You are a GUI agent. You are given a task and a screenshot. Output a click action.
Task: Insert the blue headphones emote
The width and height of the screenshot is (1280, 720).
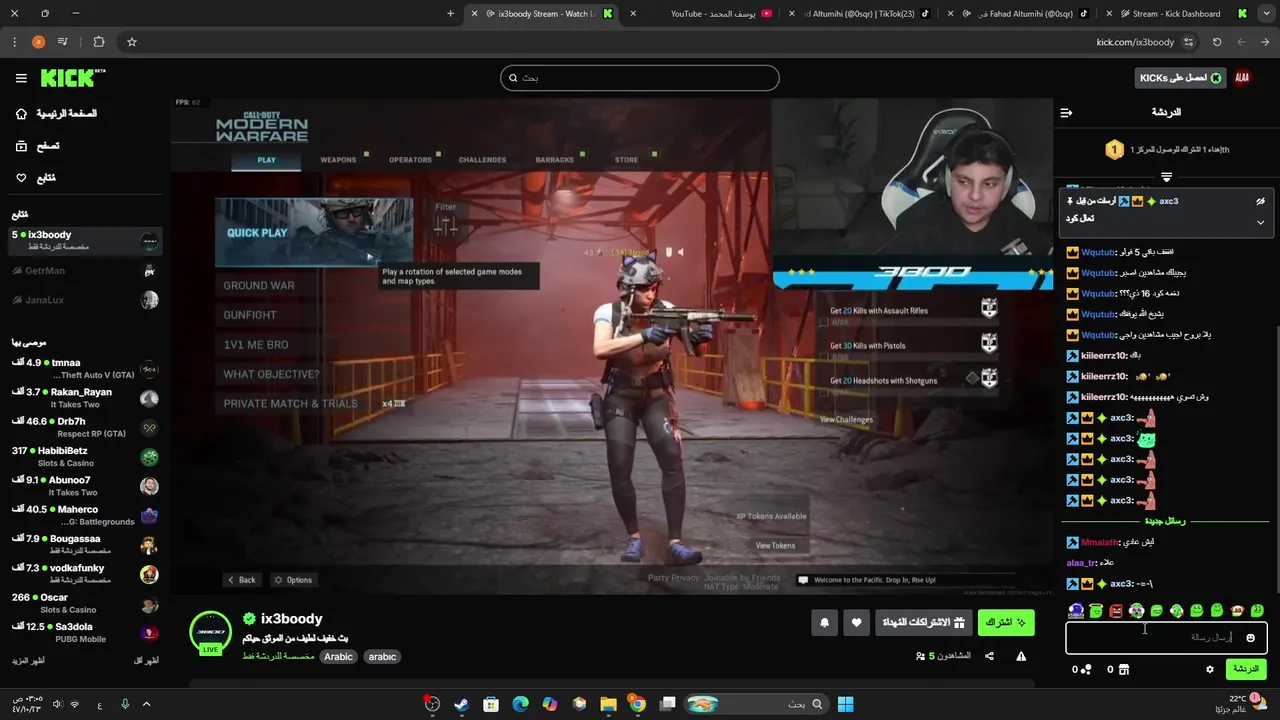pos(1076,610)
